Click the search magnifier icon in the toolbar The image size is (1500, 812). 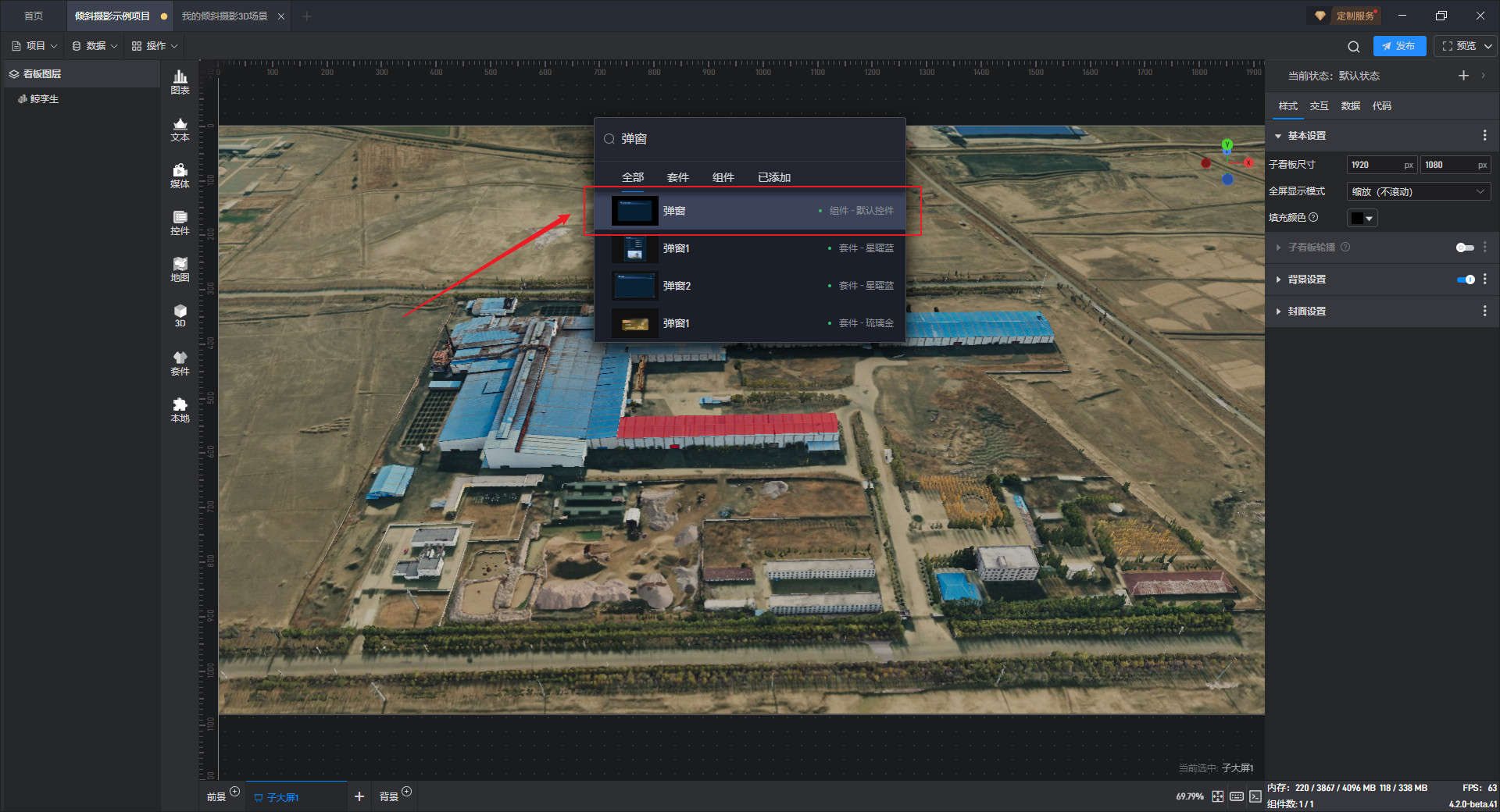[x=1353, y=47]
